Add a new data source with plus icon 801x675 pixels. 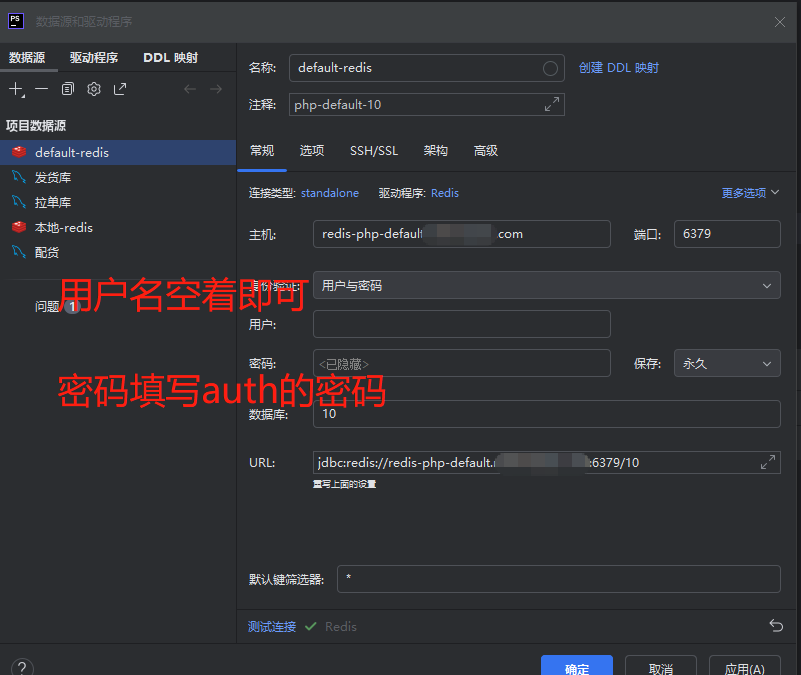[16, 89]
